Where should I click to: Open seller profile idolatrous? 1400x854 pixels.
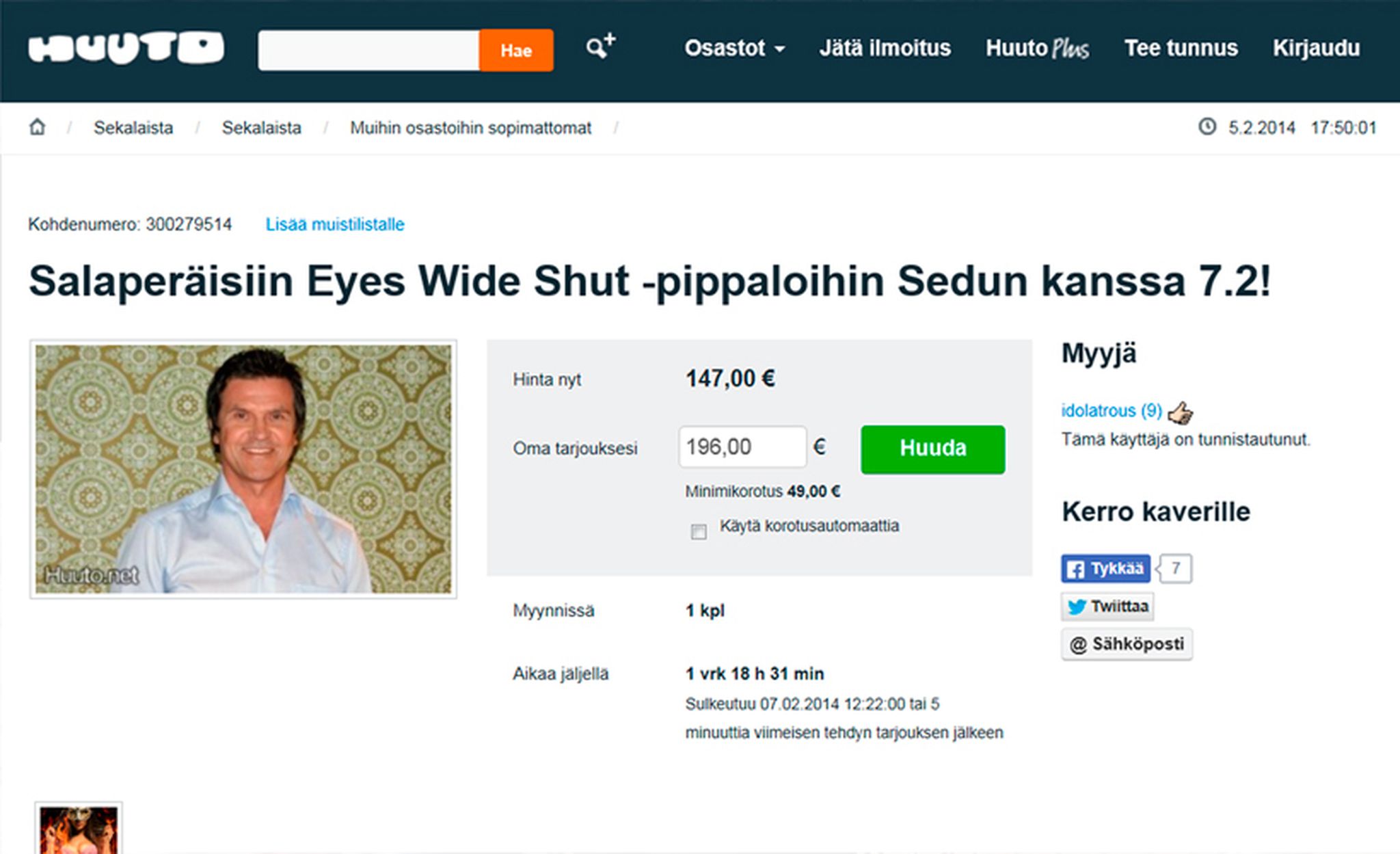click(x=1111, y=411)
